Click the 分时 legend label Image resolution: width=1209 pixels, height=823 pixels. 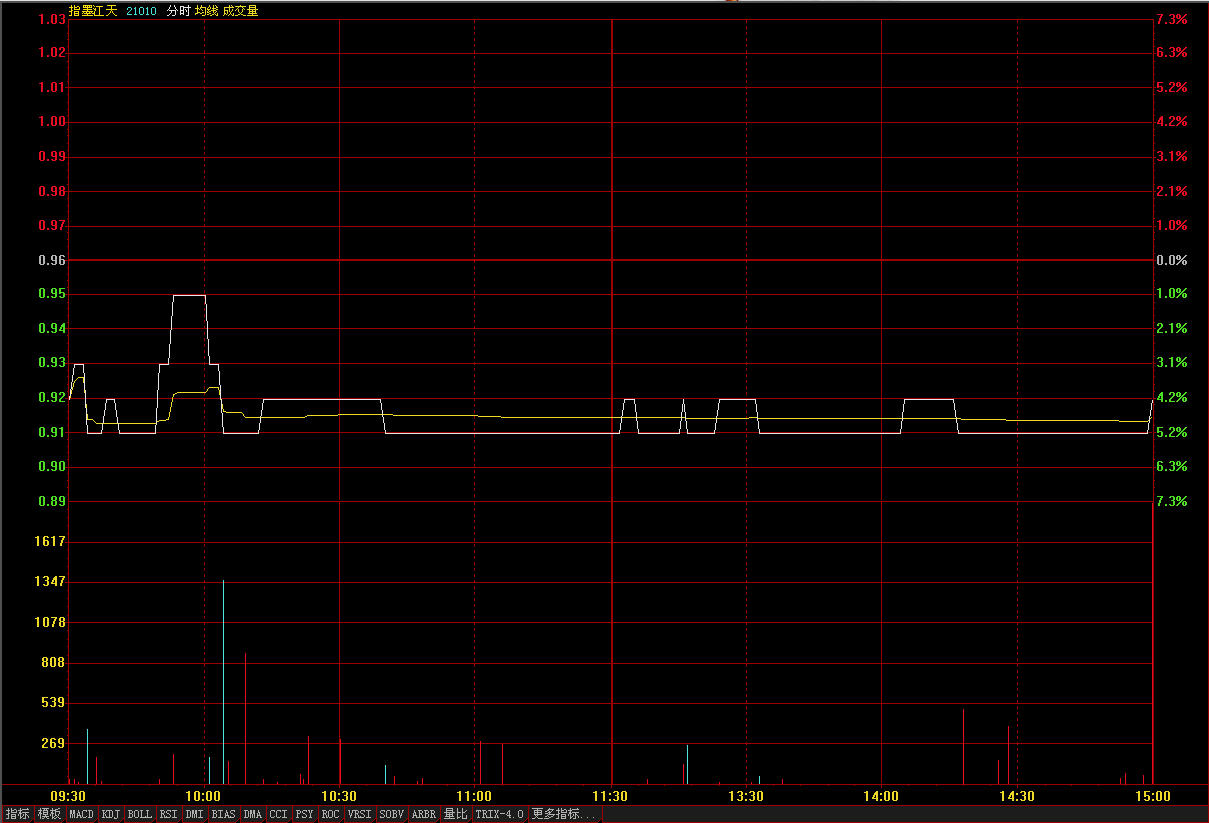pos(178,11)
